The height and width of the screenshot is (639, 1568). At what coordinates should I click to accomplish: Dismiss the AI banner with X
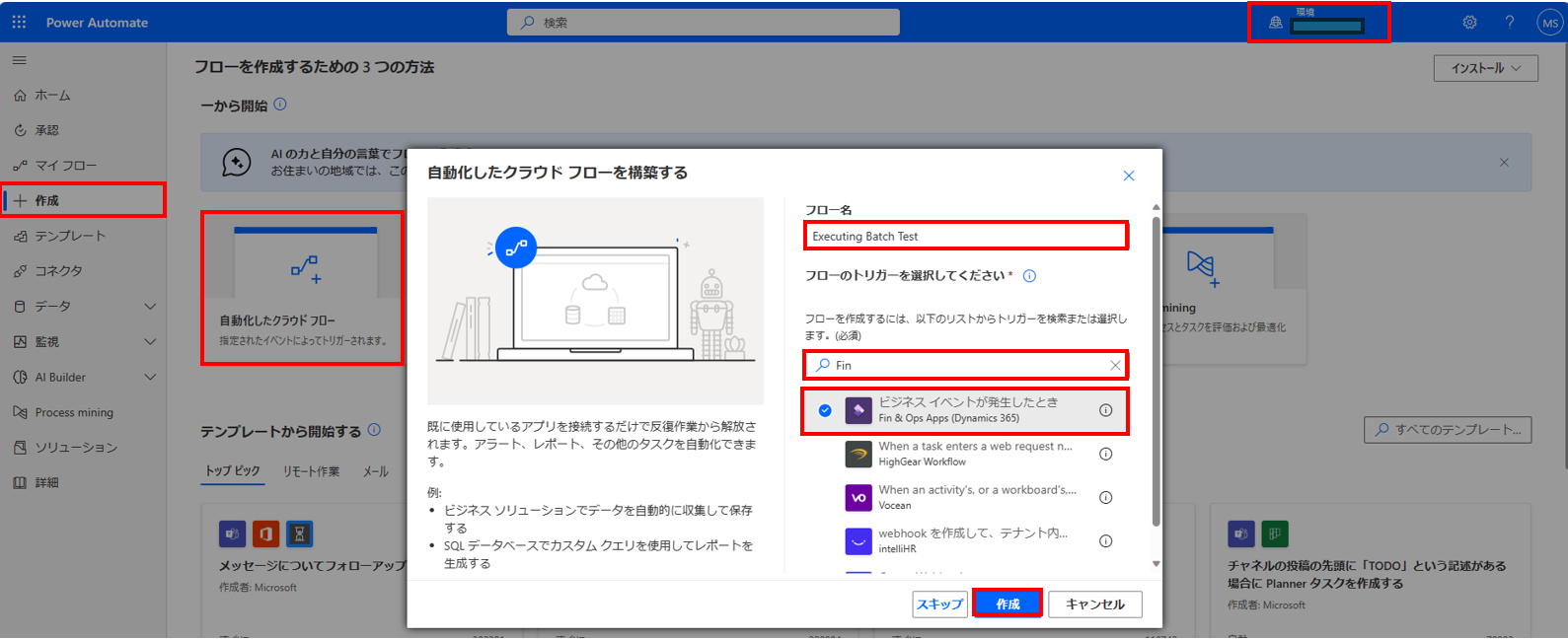[1504, 163]
